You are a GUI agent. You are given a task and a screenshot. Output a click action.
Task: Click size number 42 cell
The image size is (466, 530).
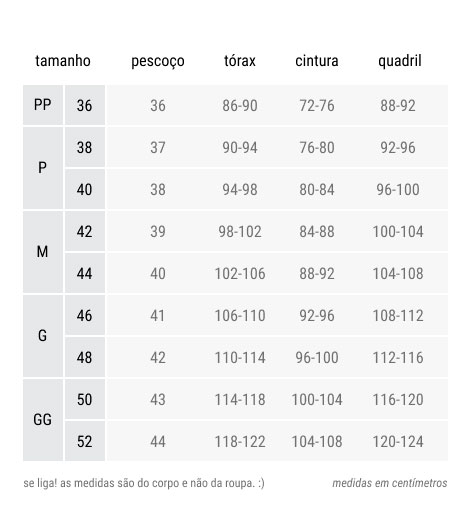[85, 231]
